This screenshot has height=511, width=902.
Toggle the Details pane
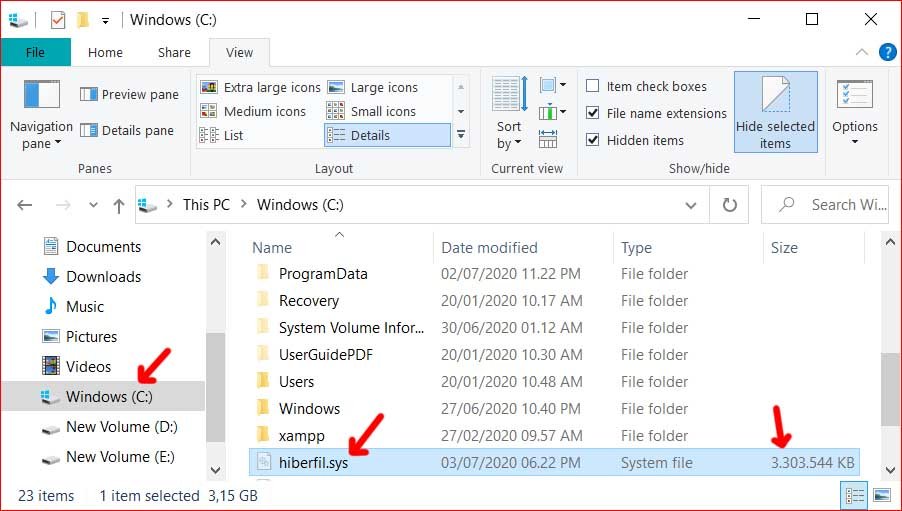[x=127, y=131]
